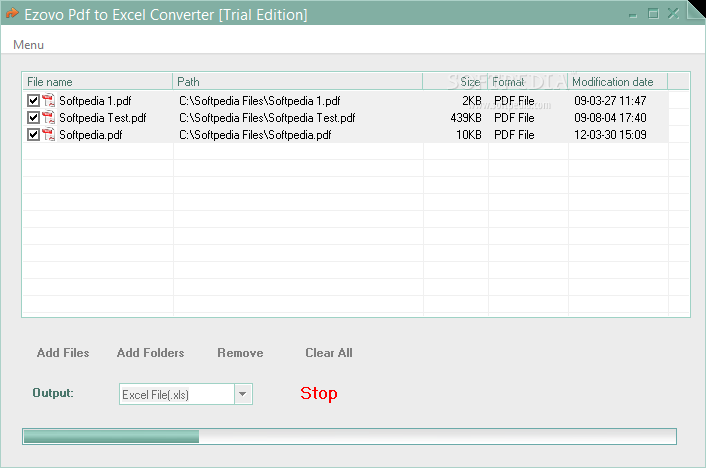Click the PDF icon beside Softpedia.pdf
This screenshot has width=706, height=468.
49,135
